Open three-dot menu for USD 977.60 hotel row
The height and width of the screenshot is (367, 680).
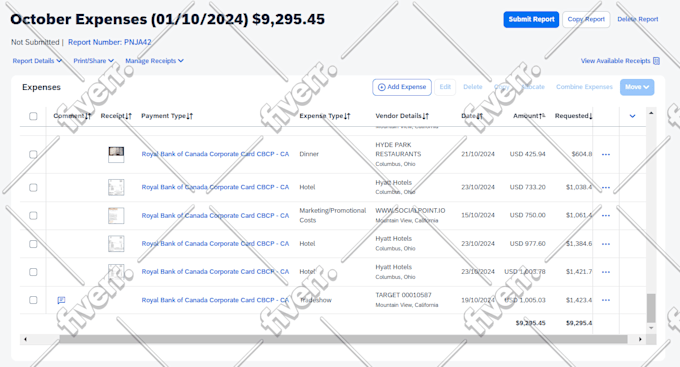tap(606, 244)
